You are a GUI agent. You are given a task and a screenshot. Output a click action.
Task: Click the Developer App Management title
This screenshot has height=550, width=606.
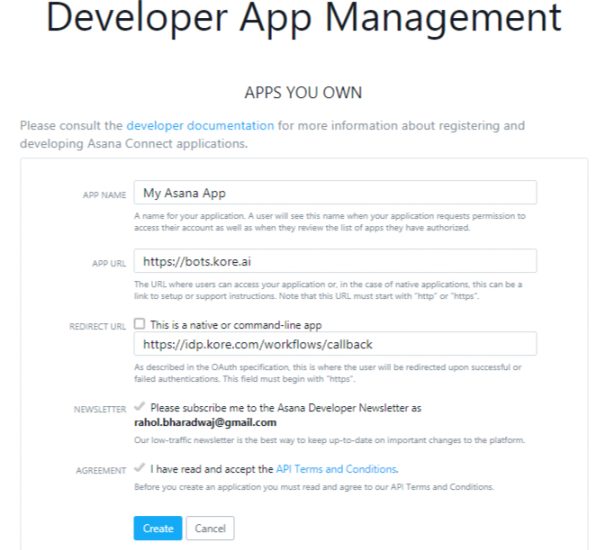pos(303,19)
